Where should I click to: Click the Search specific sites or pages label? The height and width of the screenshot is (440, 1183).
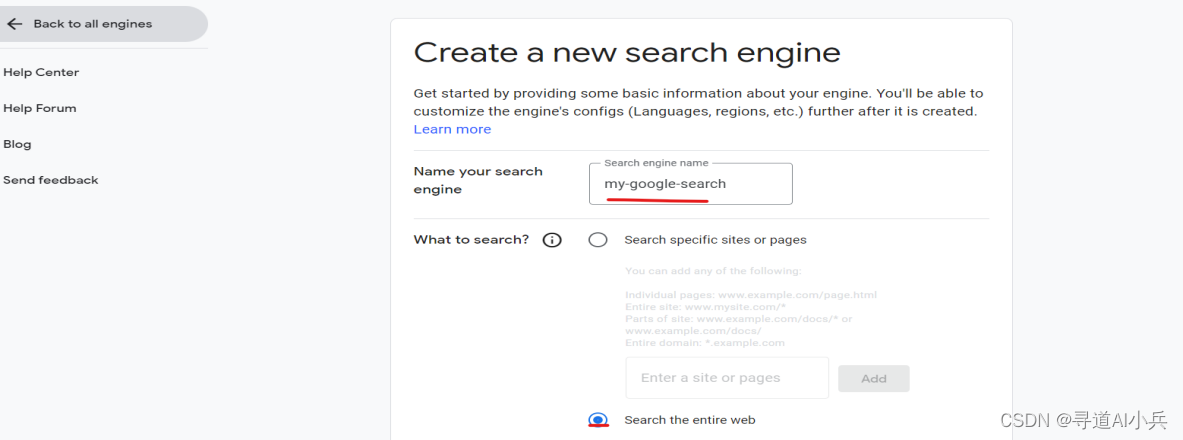coord(715,240)
